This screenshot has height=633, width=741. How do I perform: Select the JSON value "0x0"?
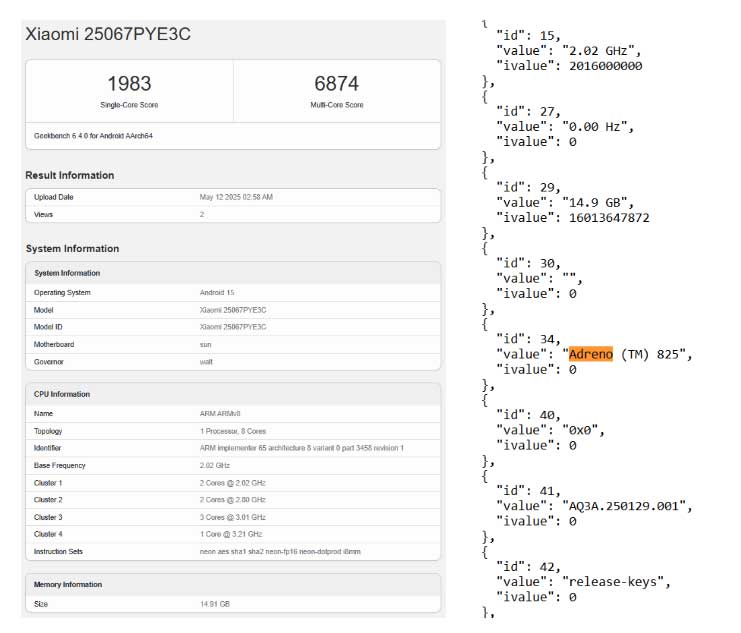(580, 430)
